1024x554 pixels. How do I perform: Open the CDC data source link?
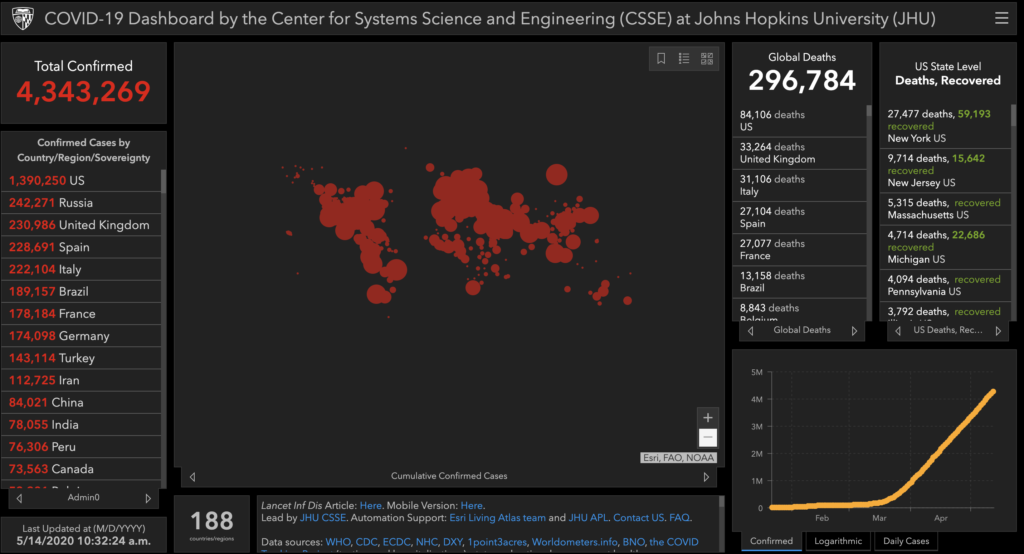point(366,542)
